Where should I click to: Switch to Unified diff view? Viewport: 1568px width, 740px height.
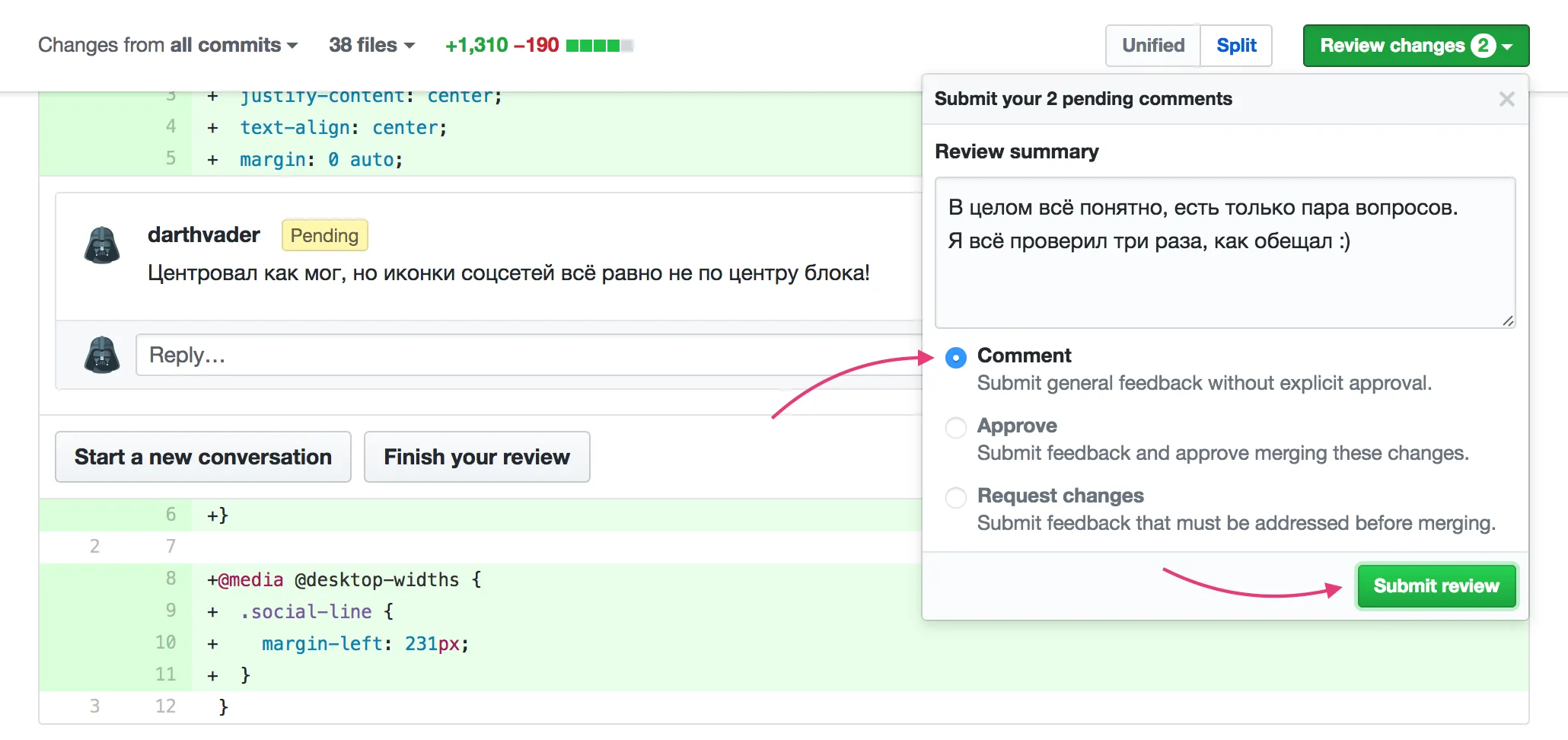[1152, 46]
